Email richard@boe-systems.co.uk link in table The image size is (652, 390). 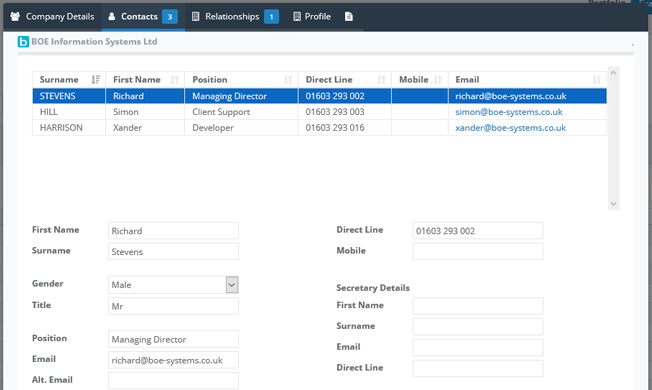[511, 96]
